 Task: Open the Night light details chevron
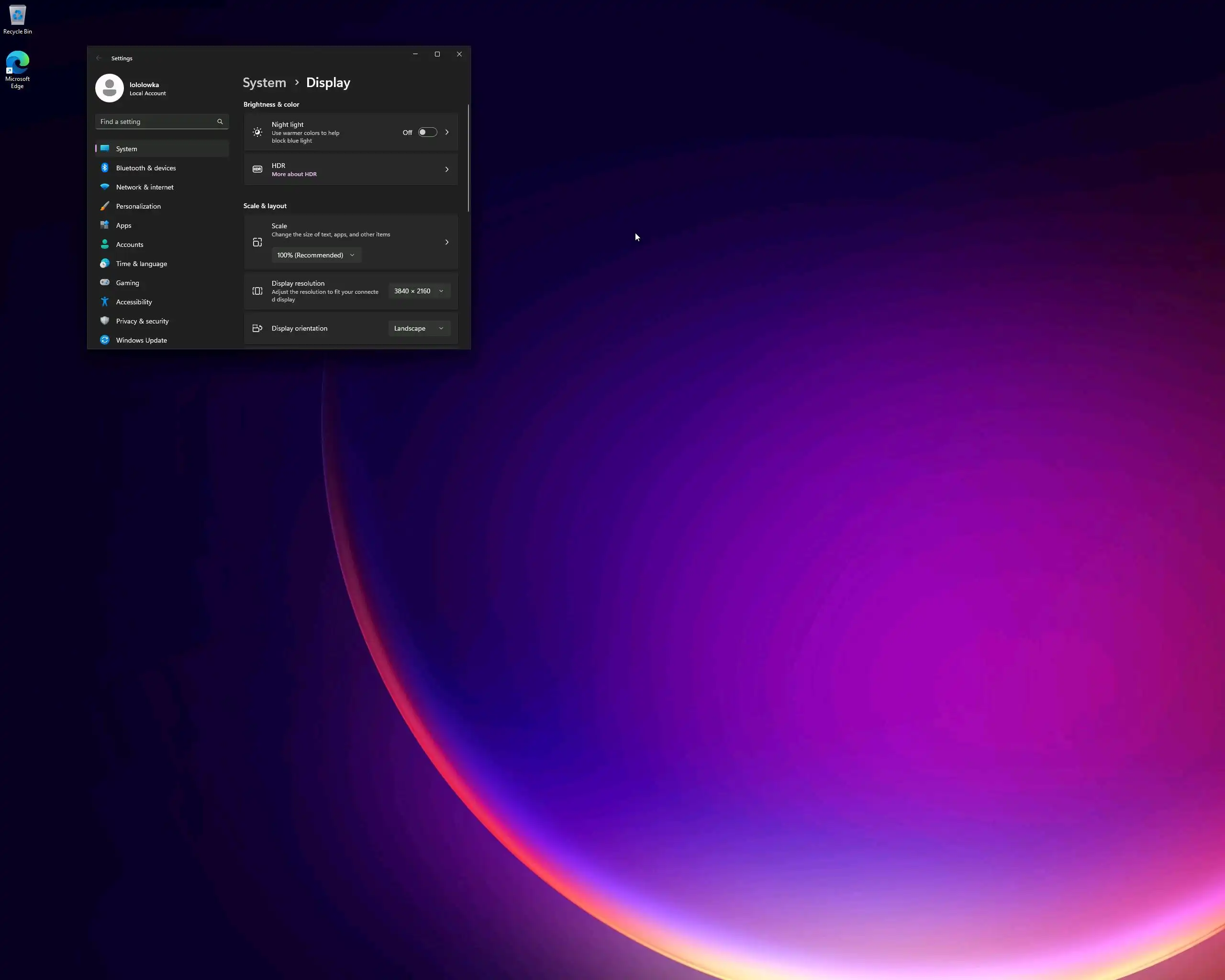coord(446,133)
